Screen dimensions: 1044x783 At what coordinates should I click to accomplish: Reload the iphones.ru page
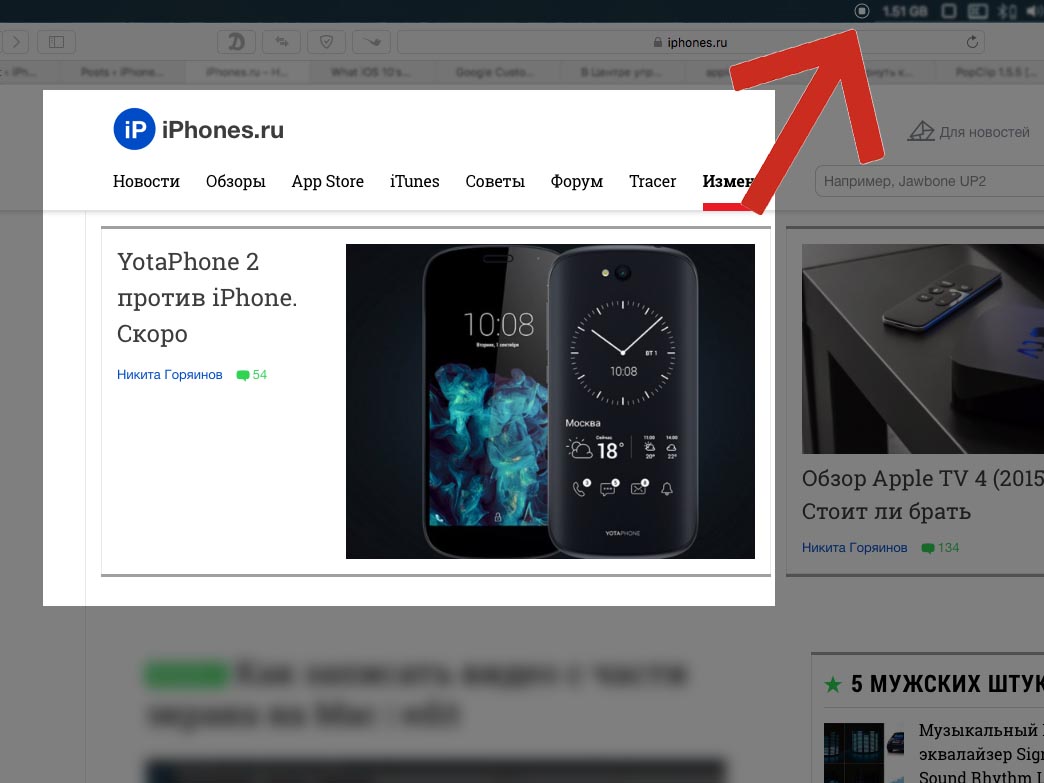pos(972,42)
